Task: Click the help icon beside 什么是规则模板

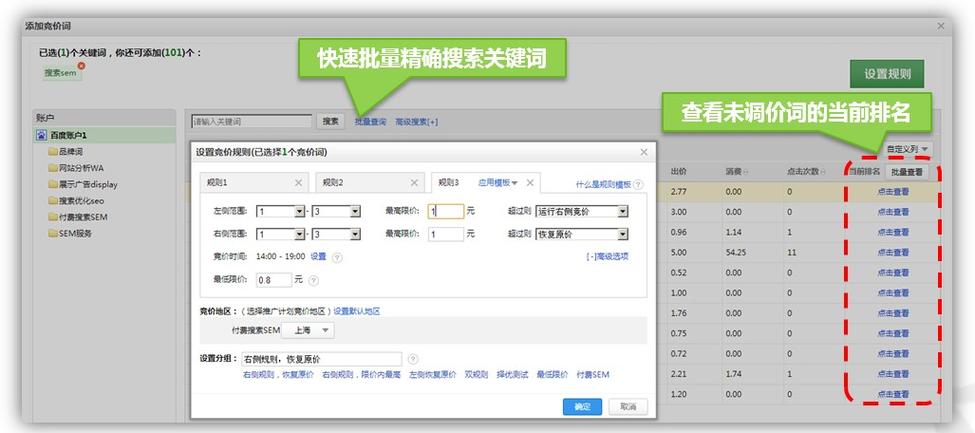Action: (x=638, y=185)
